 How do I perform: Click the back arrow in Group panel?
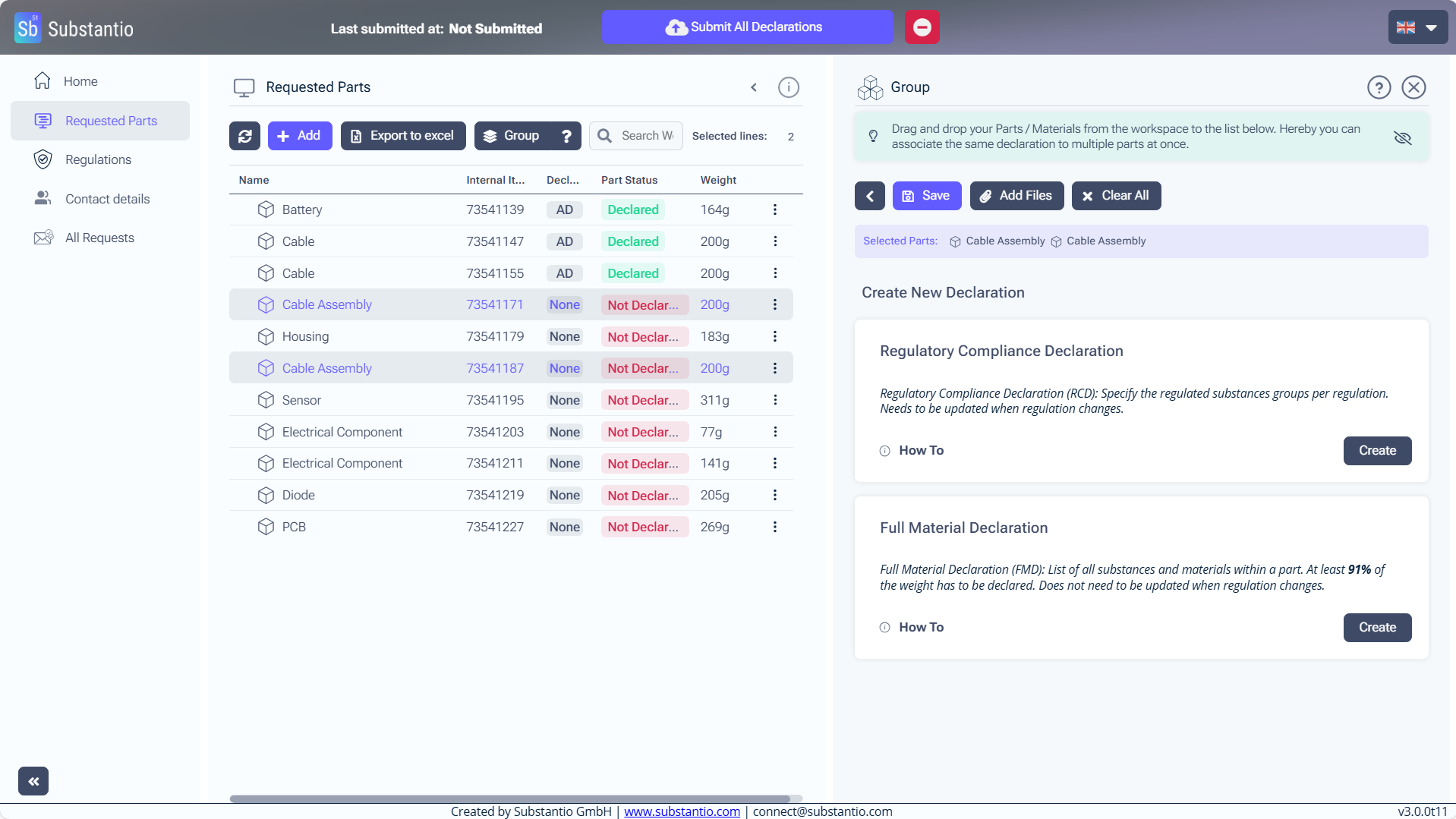(x=869, y=196)
